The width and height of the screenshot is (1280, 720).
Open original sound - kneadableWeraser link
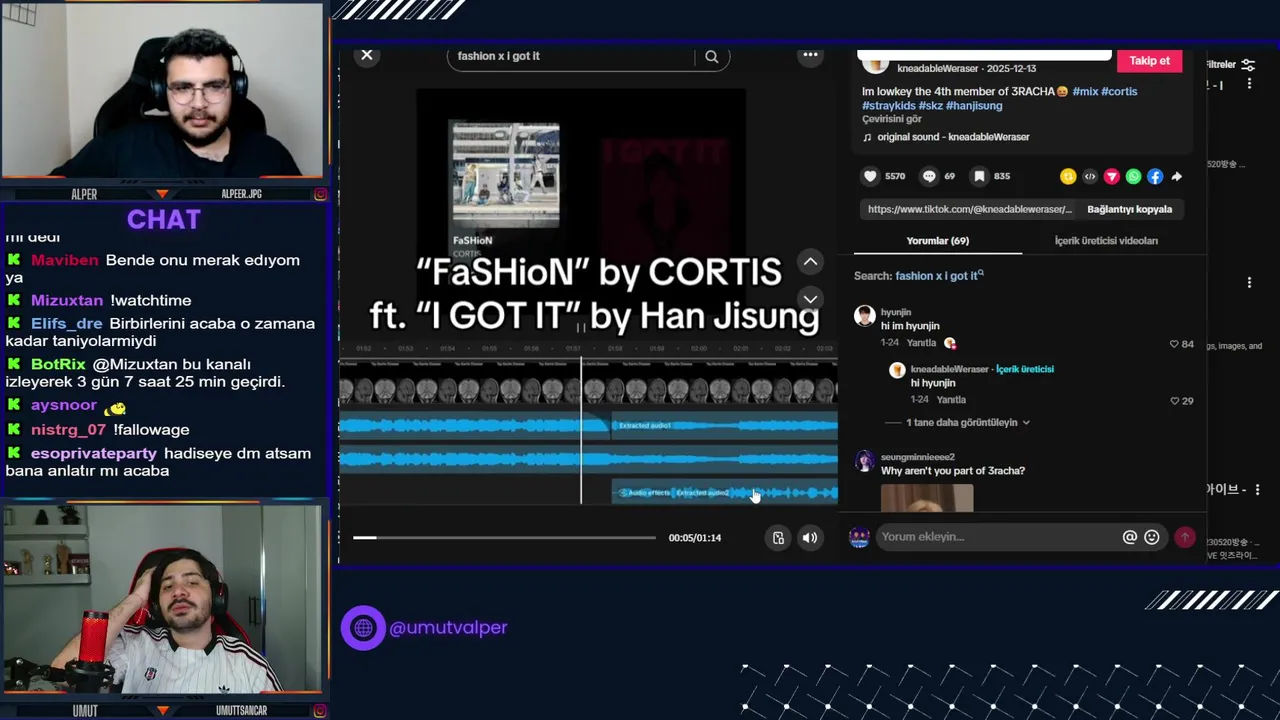[953, 137]
